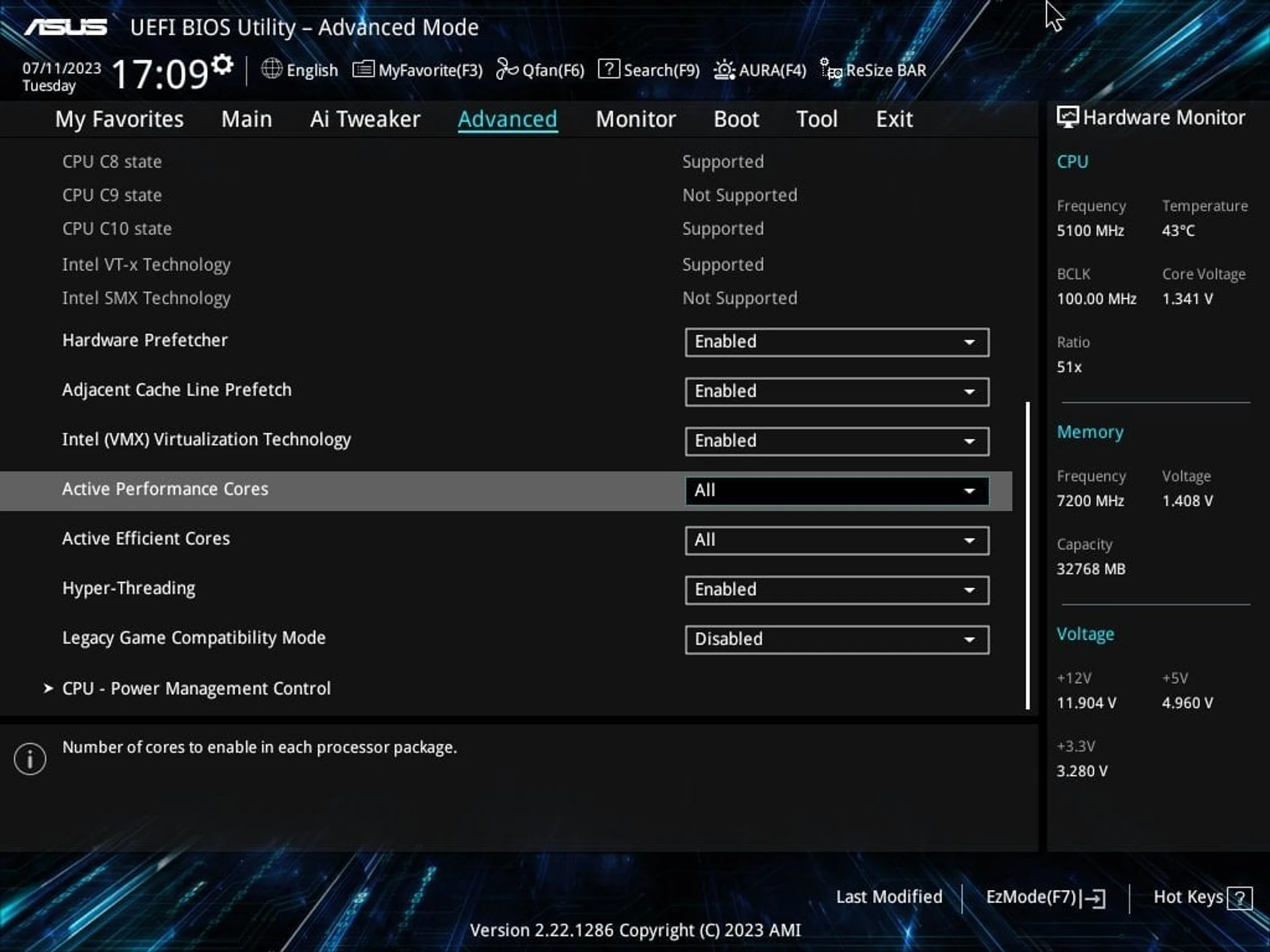Viewport: 1270px width, 952px height.
Task: Click the Hardware Monitor display icon
Action: (x=1068, y=117)
